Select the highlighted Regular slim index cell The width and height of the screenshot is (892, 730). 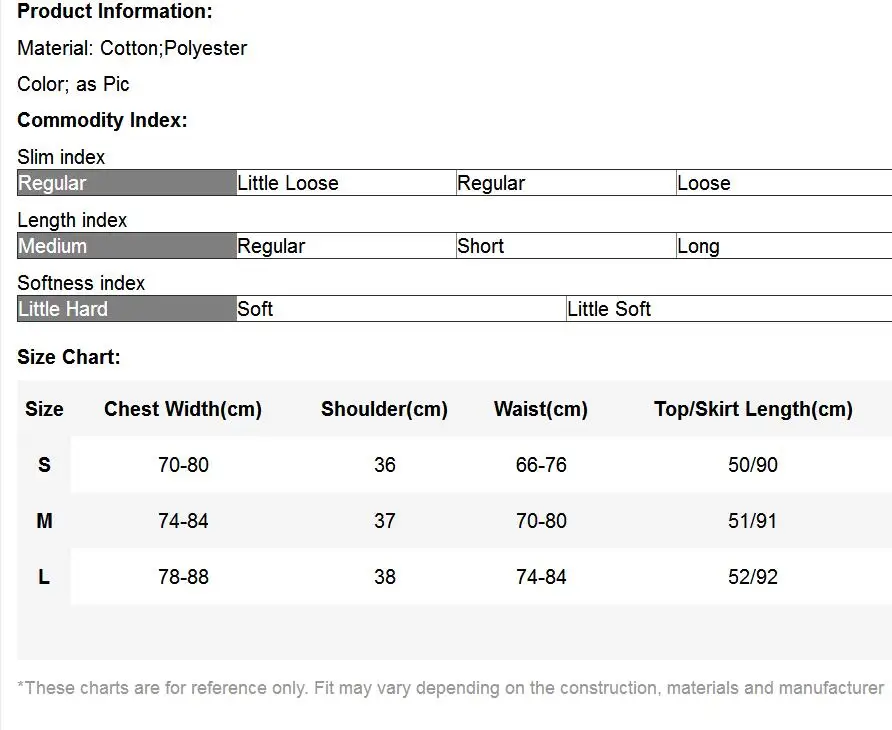126,183
